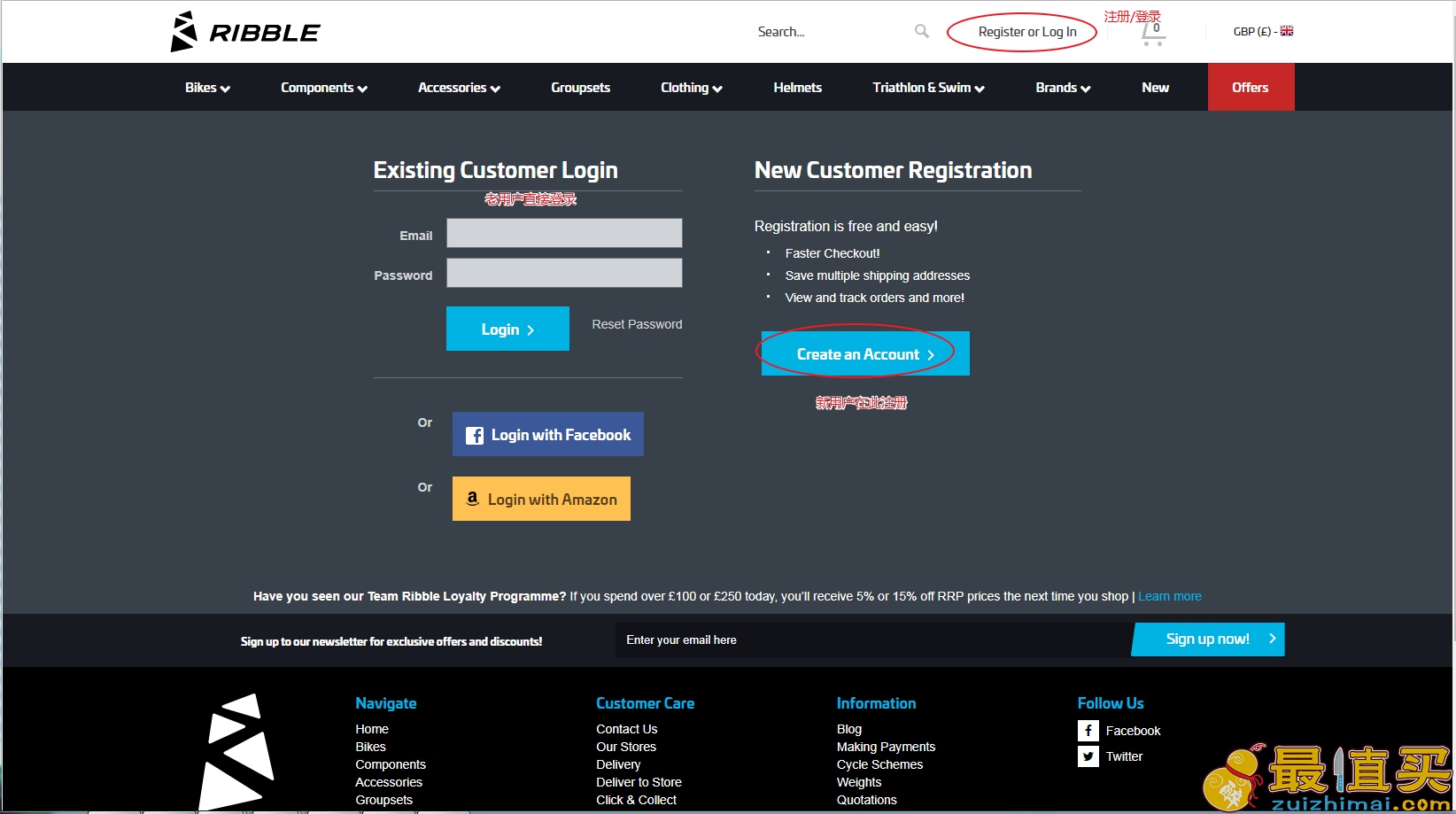Open the Contact Us link

626,729
